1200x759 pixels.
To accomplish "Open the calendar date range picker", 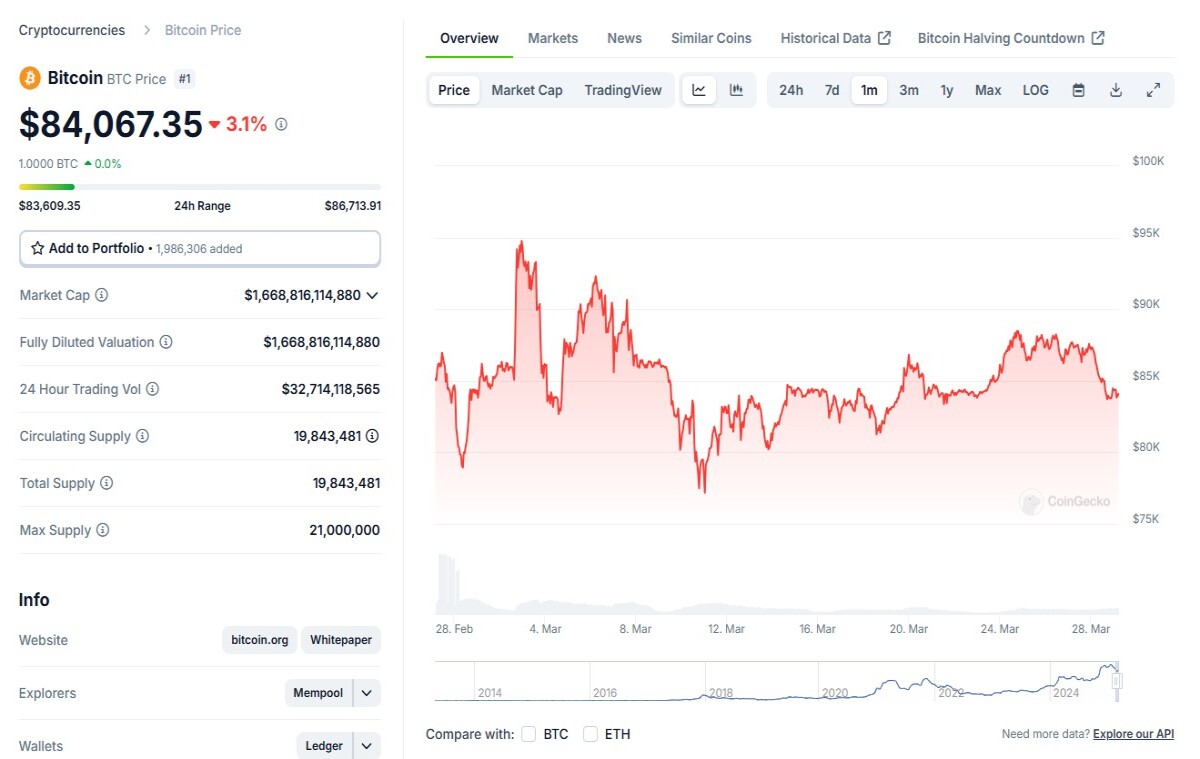I will tap(1078, 90).
